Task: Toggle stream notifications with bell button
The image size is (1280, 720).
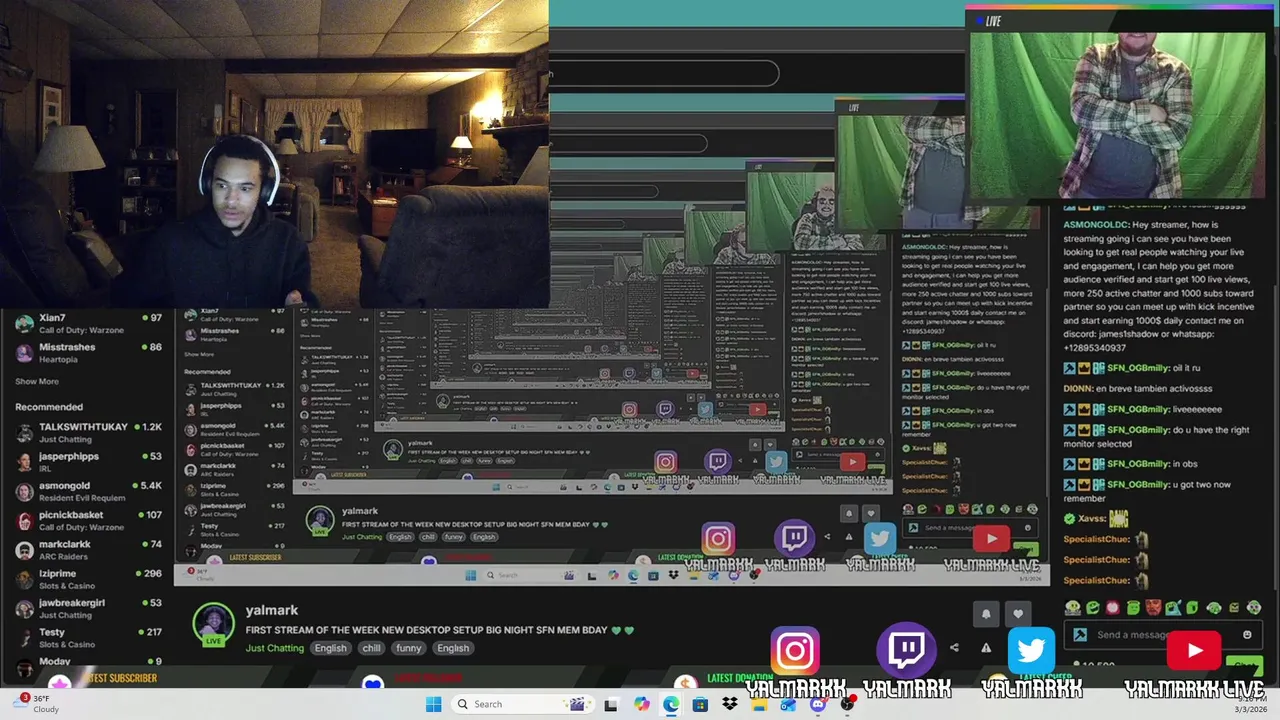Action: click(986, 614)
